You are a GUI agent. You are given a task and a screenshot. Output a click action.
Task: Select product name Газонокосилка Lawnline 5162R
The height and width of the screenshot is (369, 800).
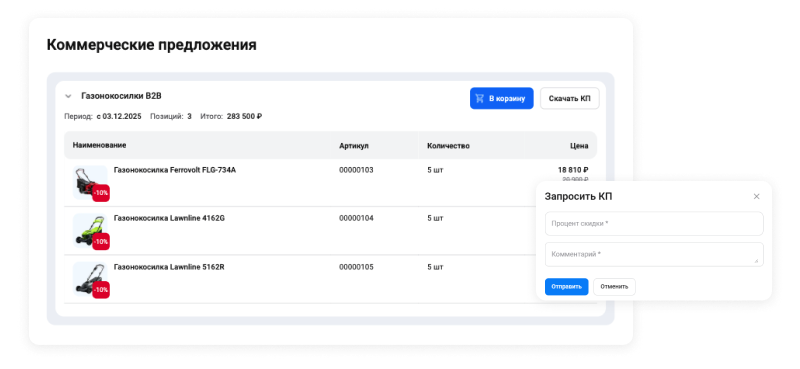click(169, 267)
